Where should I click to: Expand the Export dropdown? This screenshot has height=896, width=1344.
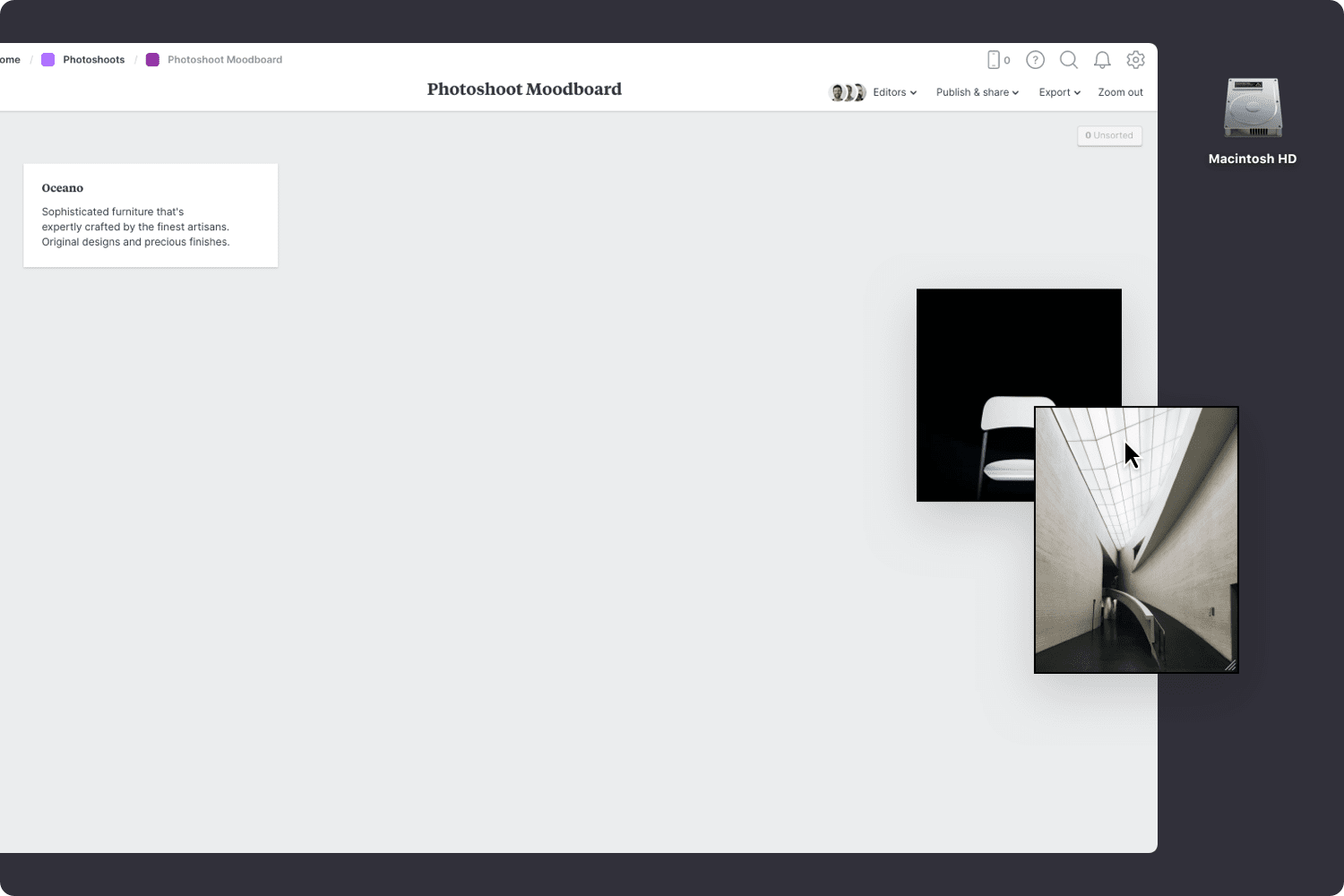pos(1058,92)
